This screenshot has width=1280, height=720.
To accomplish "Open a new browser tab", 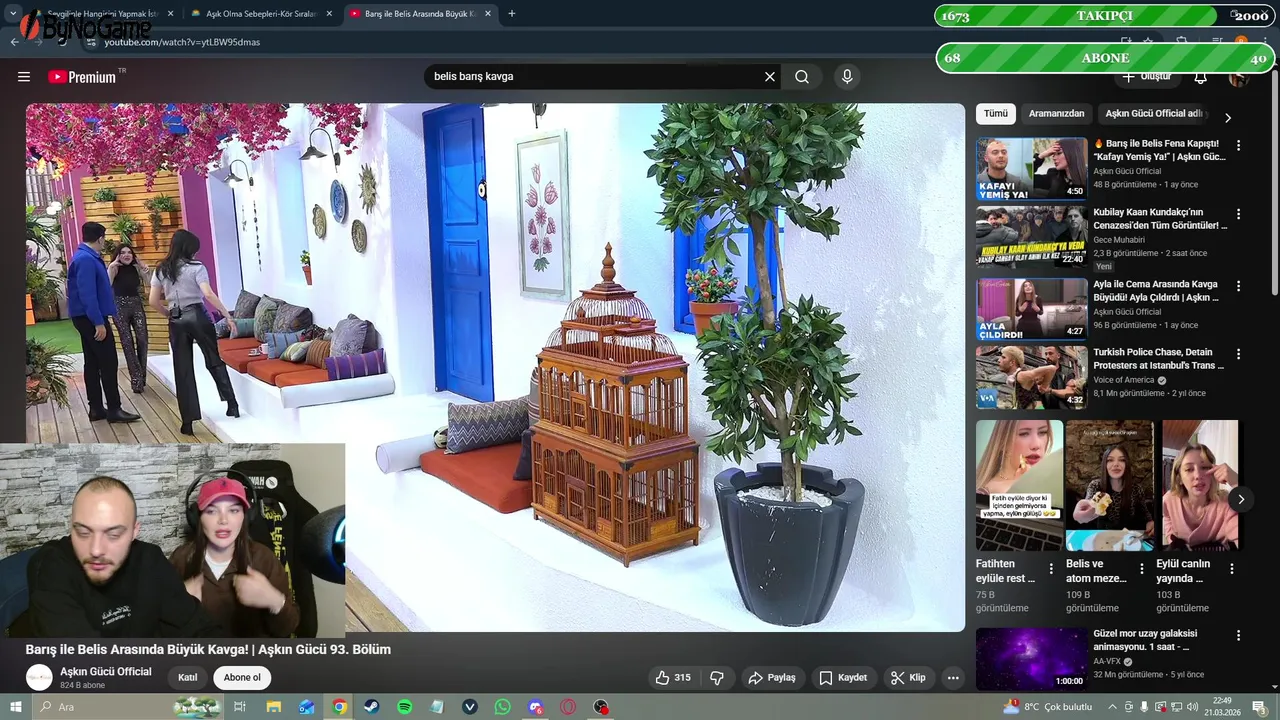I will 511,14.
